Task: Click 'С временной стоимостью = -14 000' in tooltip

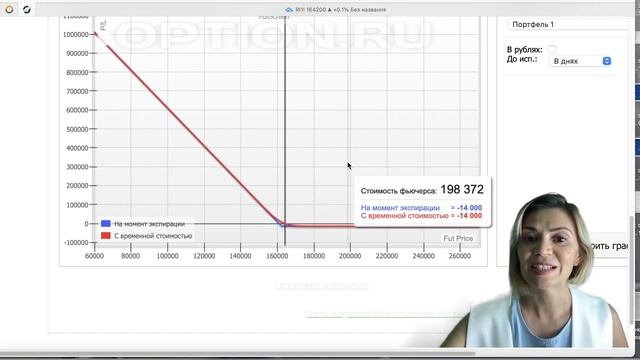Action: [x=421, y=216]
